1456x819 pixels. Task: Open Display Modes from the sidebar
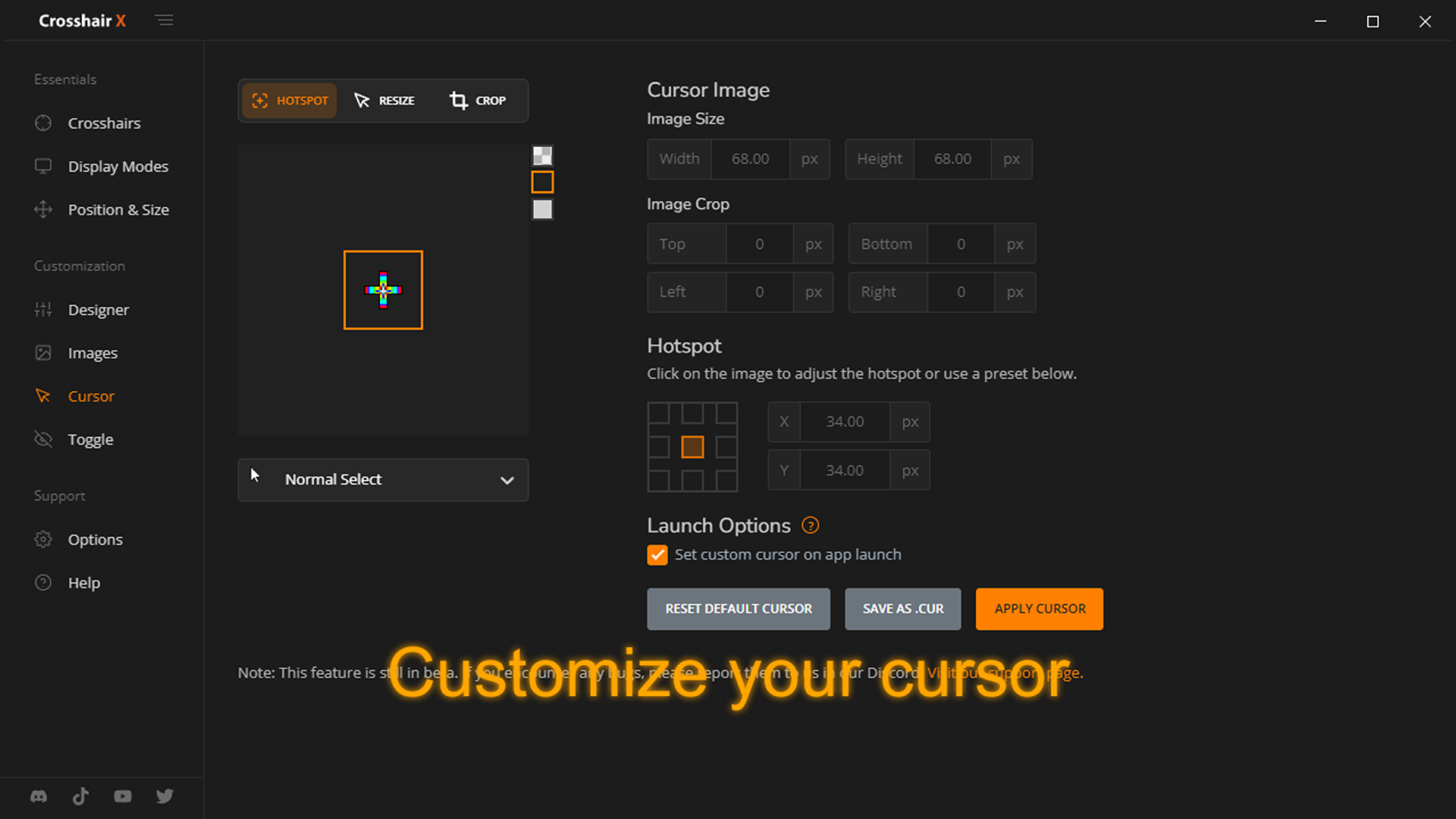pos(118,166)
